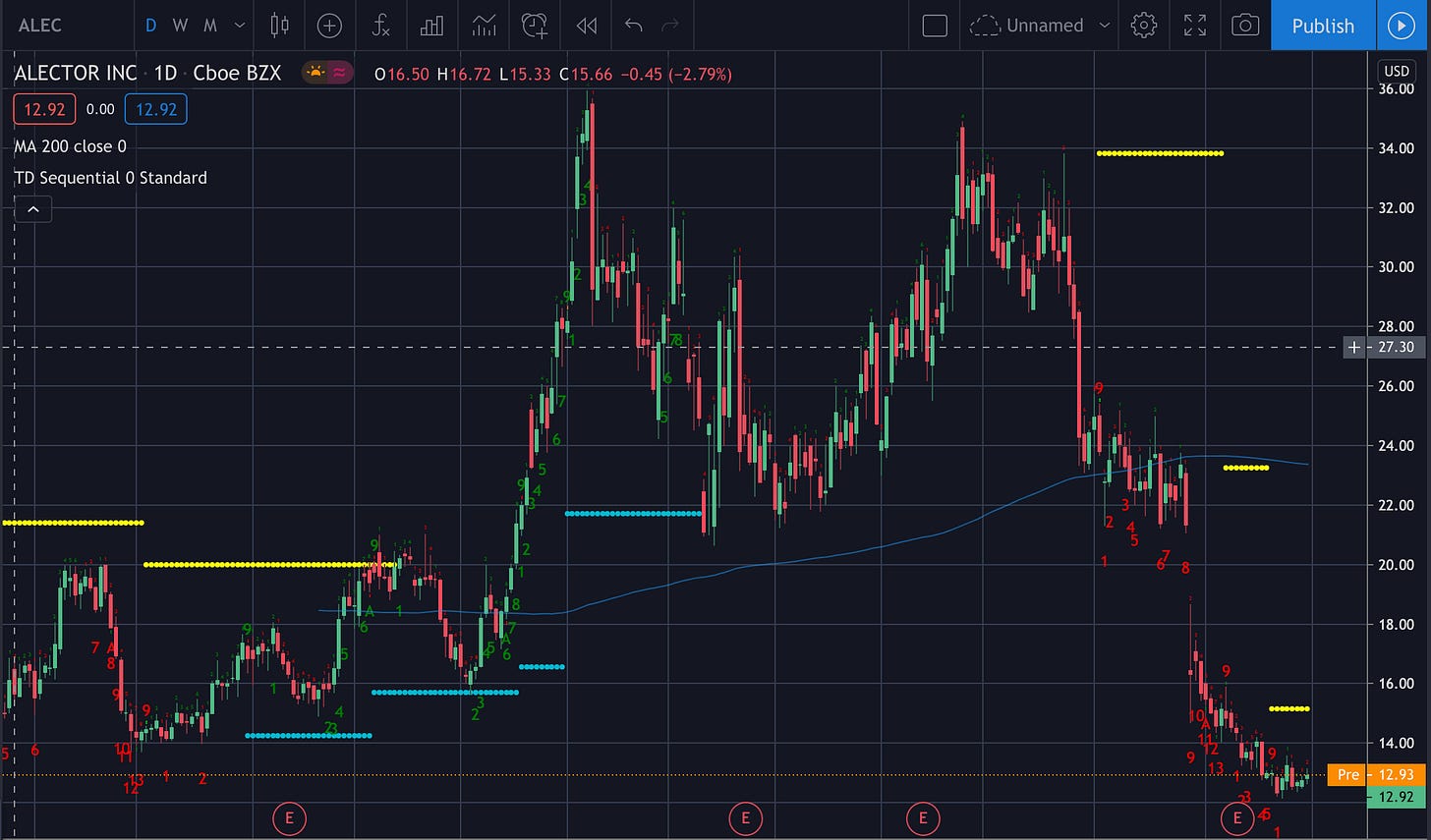Enter fullscreen mode
Image resolution: width=1431 pixels, height=840 pixels.
point(1195,26)
